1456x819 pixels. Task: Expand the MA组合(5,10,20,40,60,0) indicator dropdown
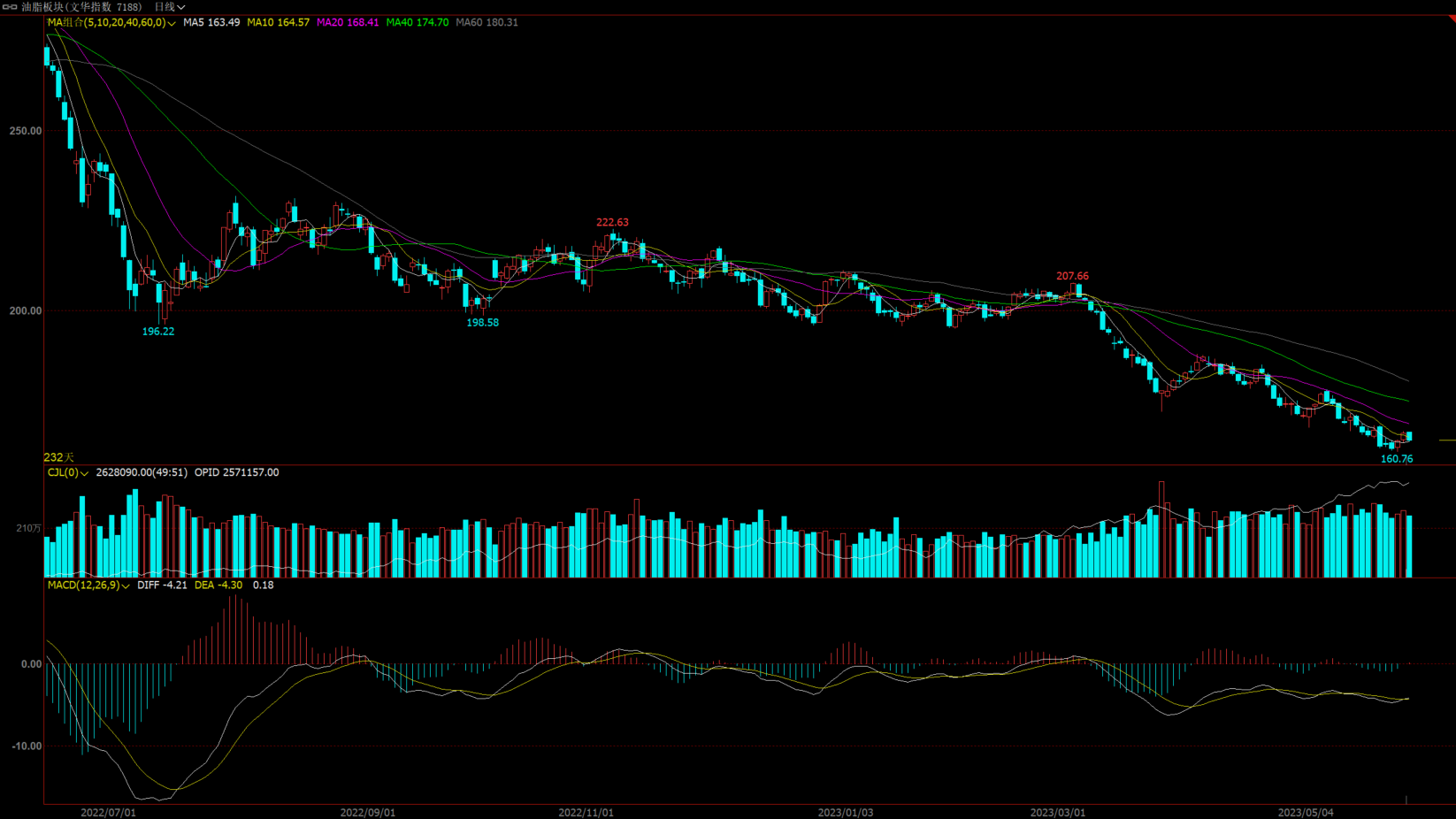111,22
